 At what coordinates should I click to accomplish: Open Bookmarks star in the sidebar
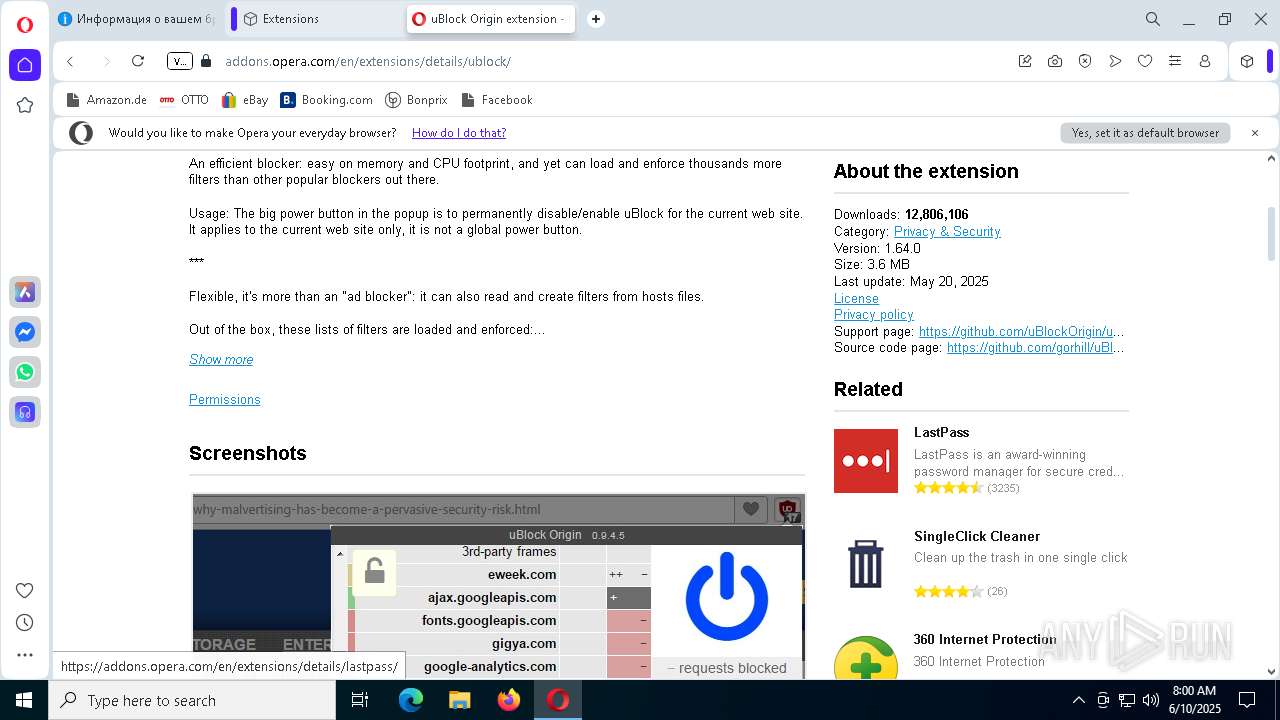pos(25,105)
